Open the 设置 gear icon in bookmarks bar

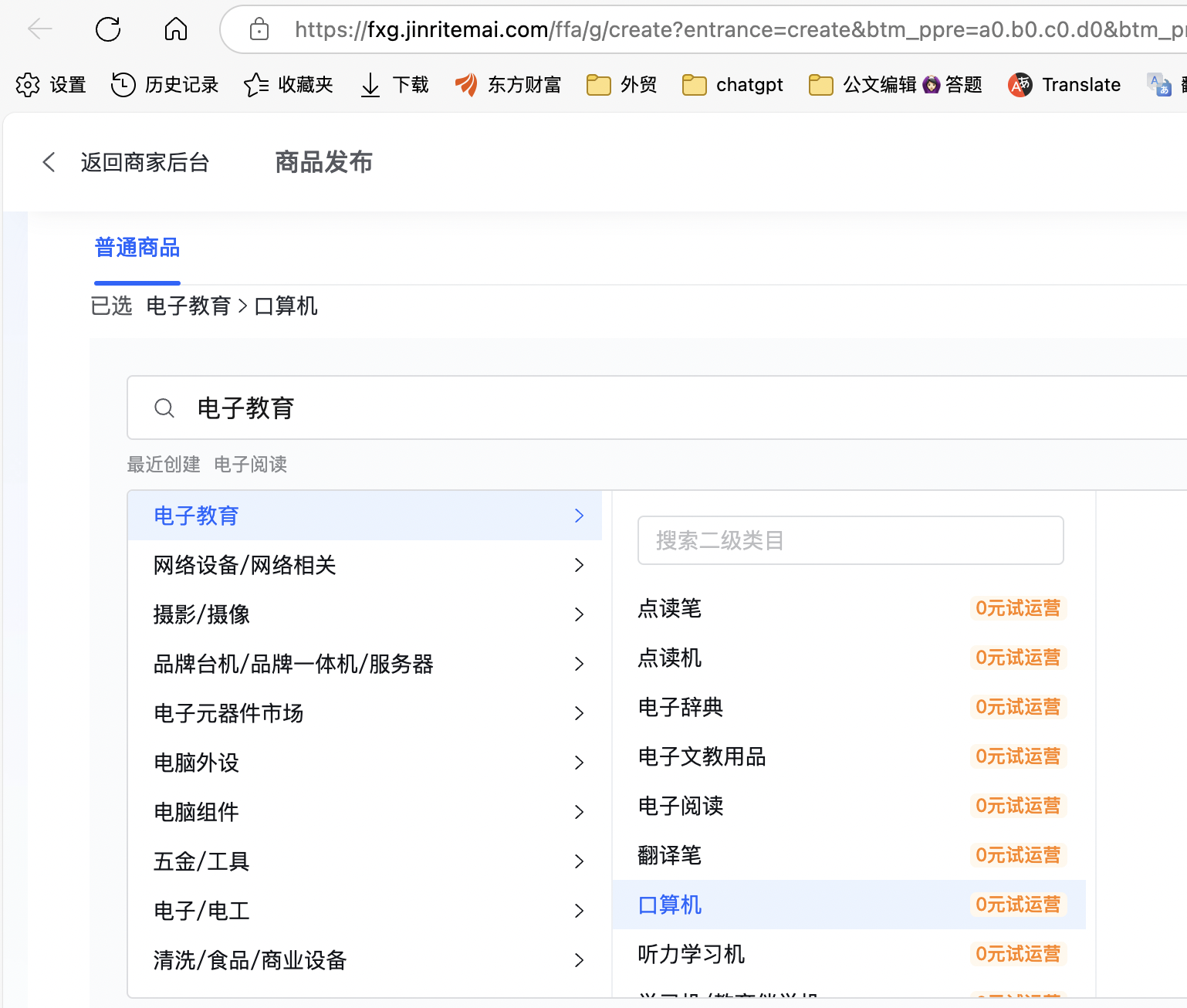[x=28, y=85]
